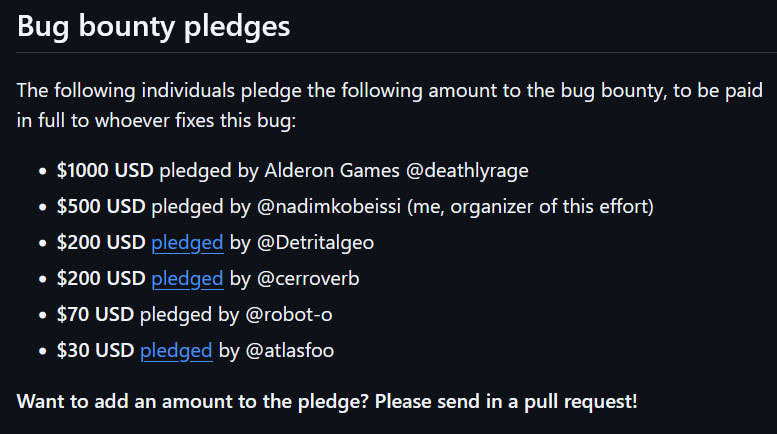Open the pledged link by @cerroverb
This screenshot has height=434, width=777.
coord(187,278)
